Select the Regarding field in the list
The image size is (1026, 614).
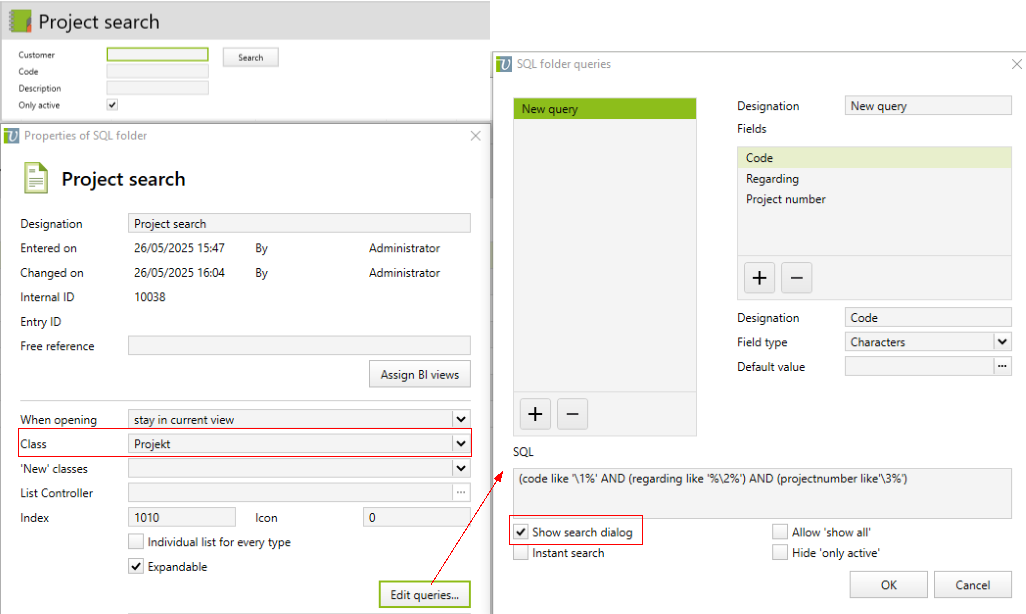(x=772, y=179)
